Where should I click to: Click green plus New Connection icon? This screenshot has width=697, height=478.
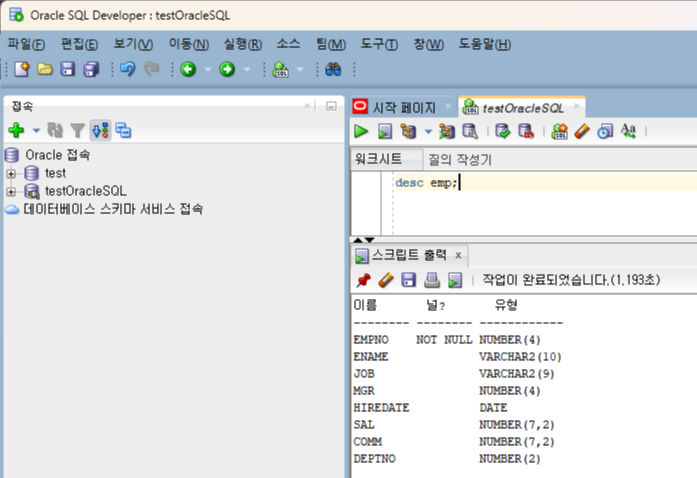click(x=16, y=130)
